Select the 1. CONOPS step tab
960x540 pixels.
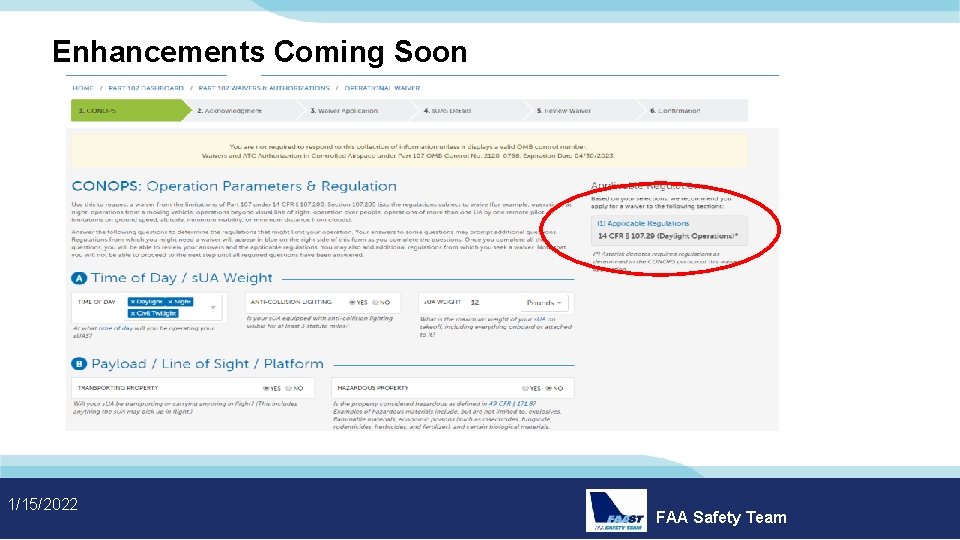click(131, 111)
